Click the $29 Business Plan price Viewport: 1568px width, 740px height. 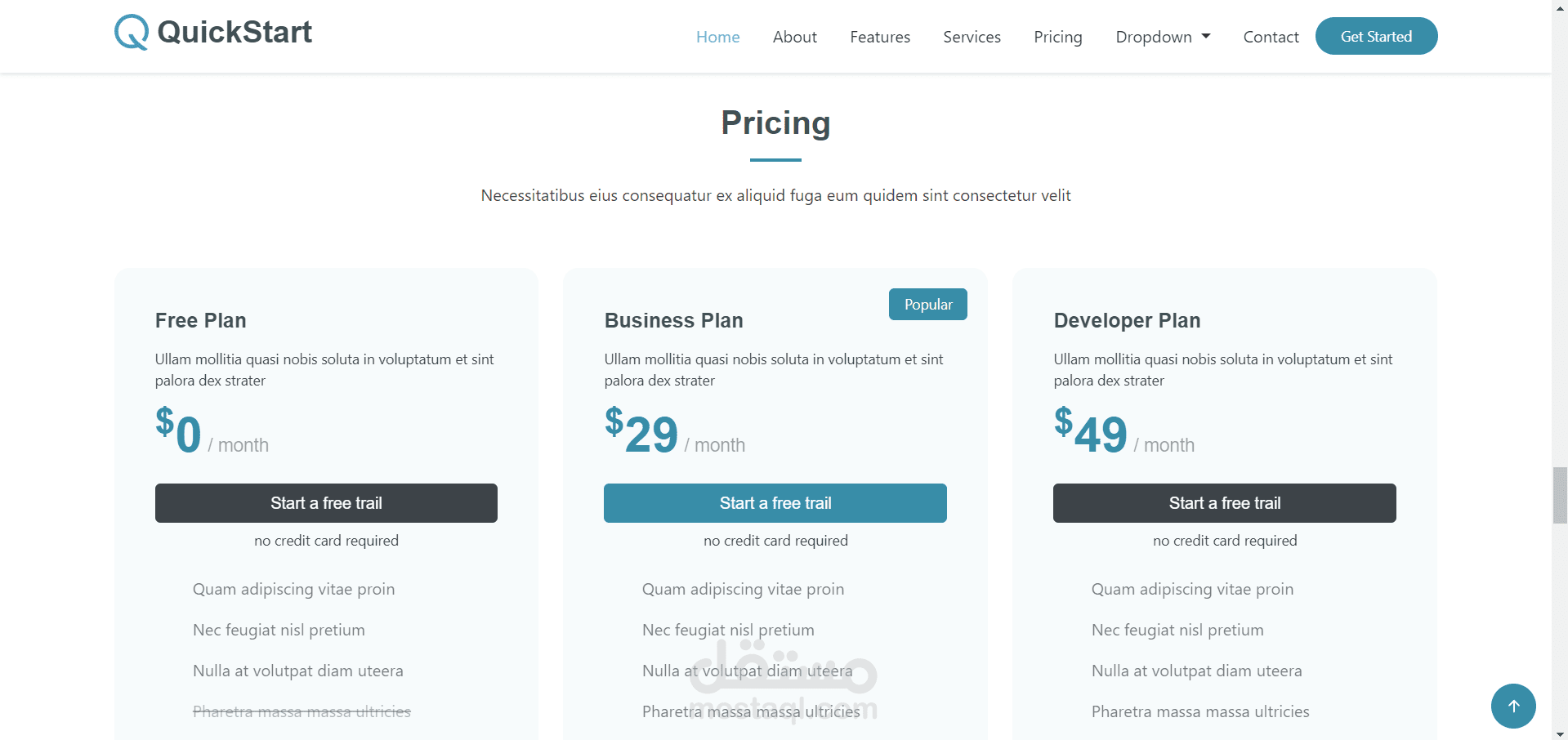[x=642, y=431]
